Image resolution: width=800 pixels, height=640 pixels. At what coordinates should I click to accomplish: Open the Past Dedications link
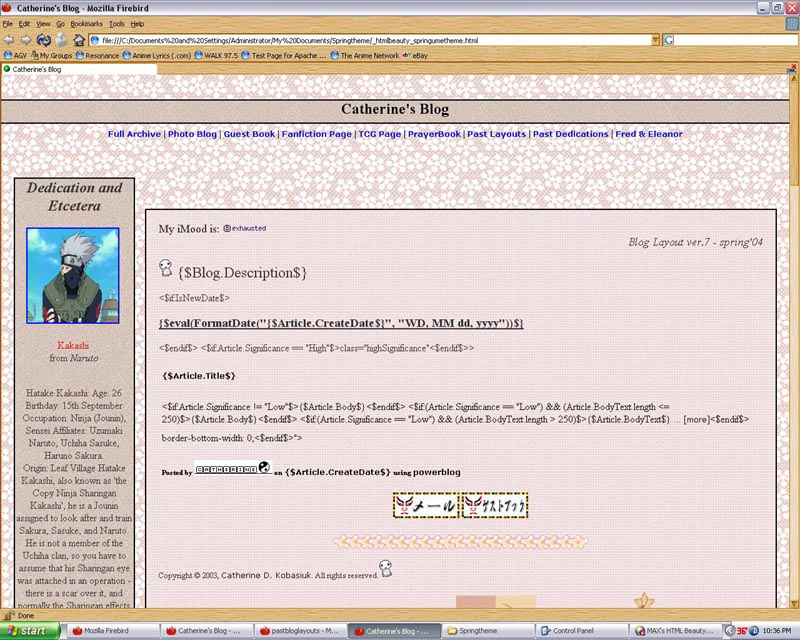click(571, 134)
